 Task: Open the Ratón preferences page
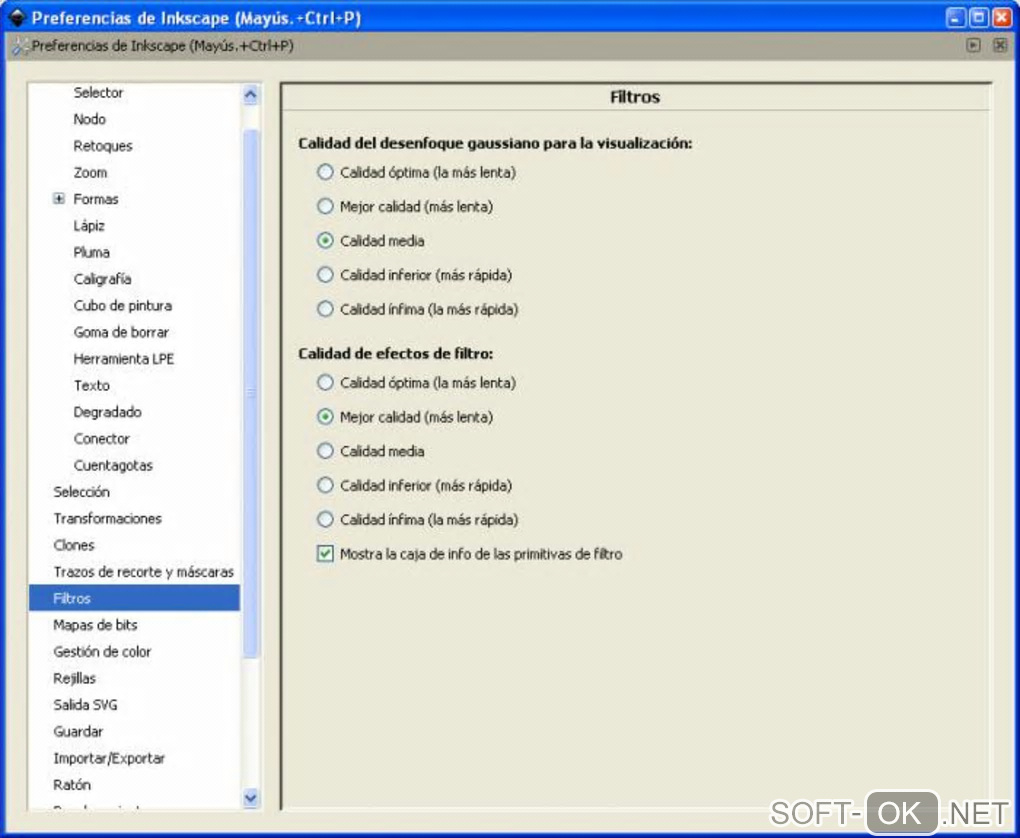(72, 785)
